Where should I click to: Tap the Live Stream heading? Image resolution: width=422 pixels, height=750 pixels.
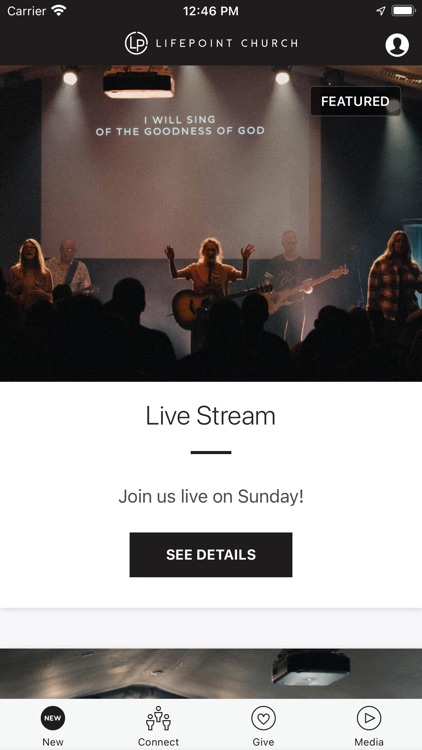click(211, 416)
